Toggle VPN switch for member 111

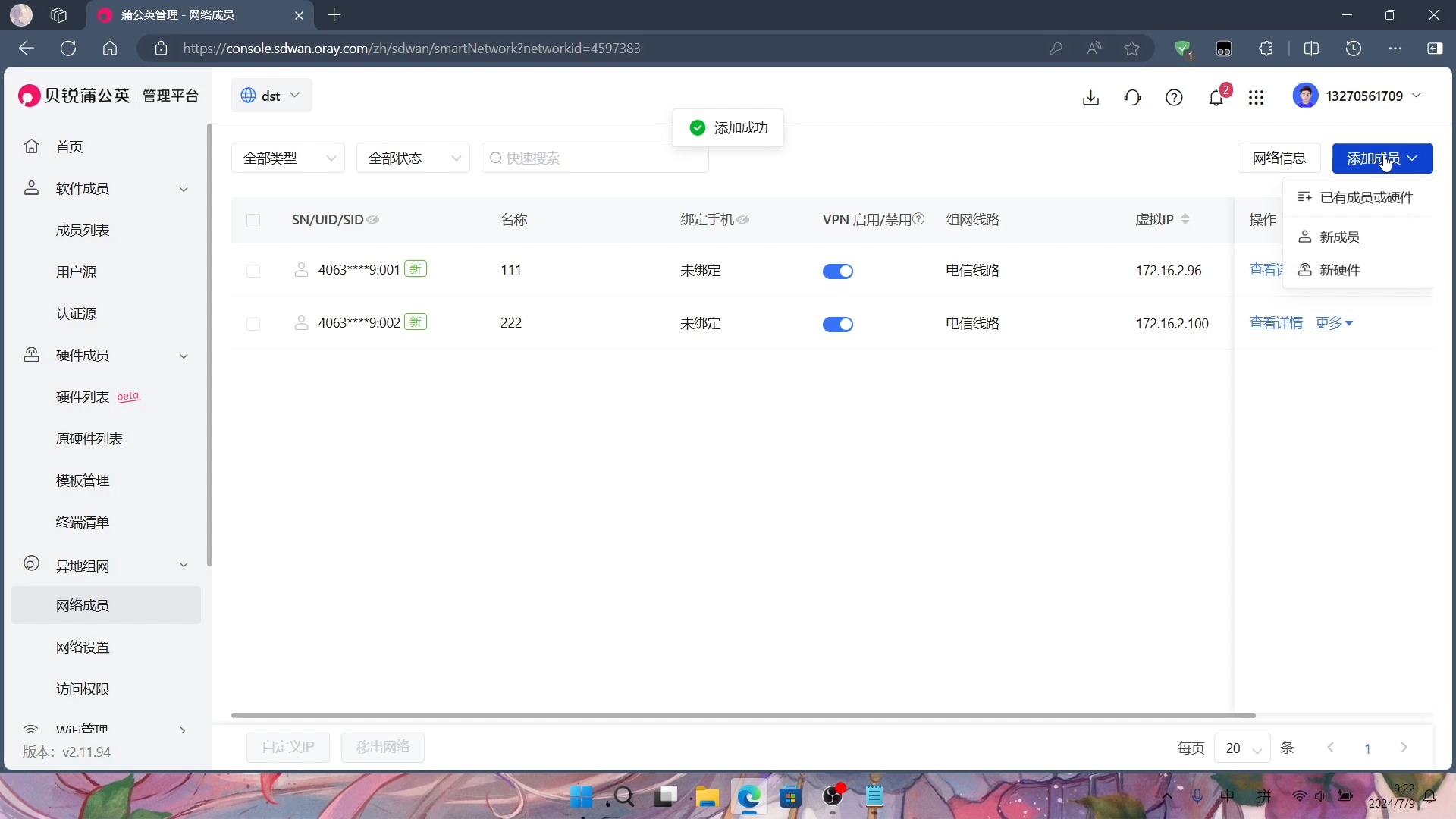point(838,271)
